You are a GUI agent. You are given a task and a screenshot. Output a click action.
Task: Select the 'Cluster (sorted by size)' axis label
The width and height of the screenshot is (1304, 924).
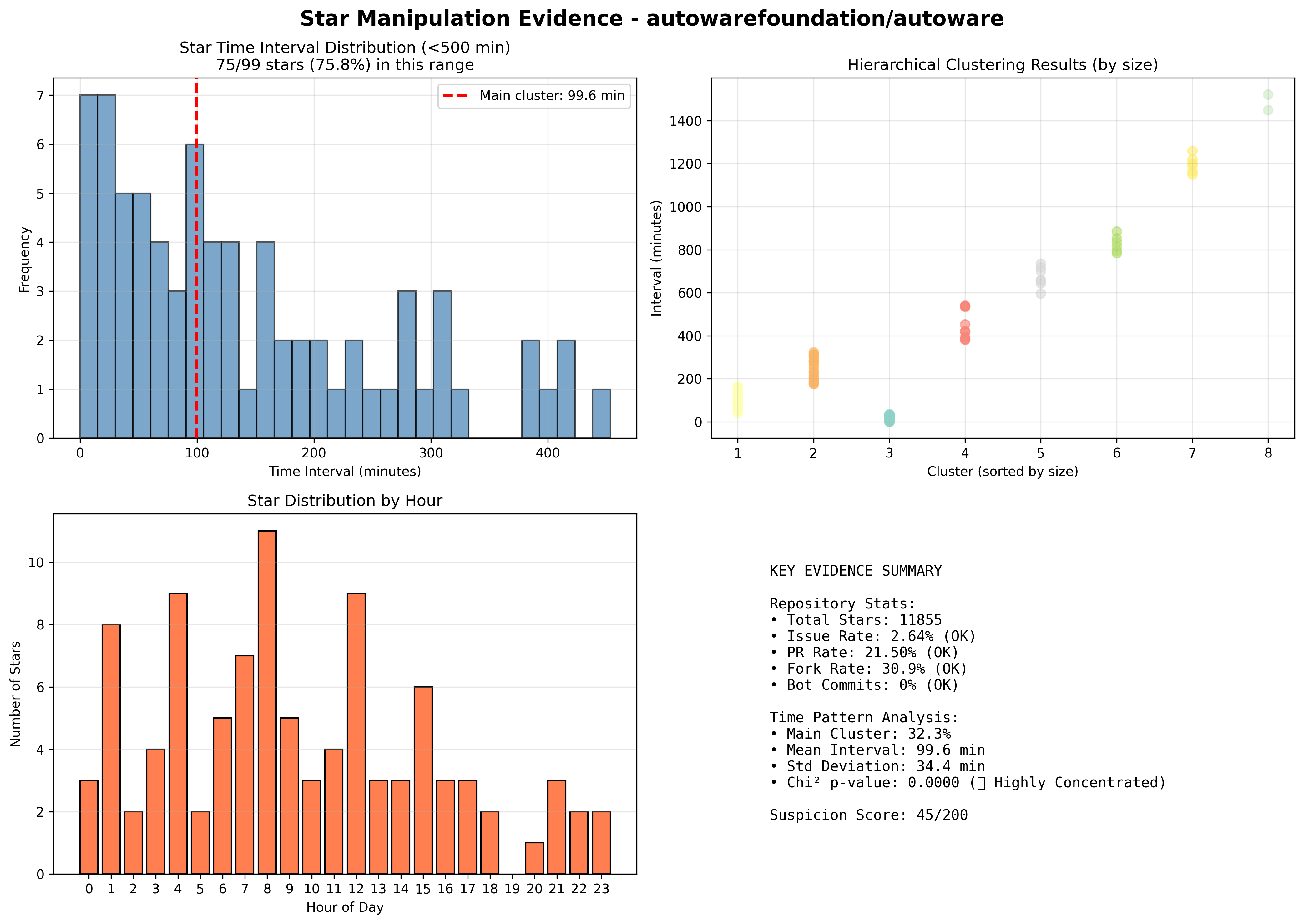coord(1003,472)
